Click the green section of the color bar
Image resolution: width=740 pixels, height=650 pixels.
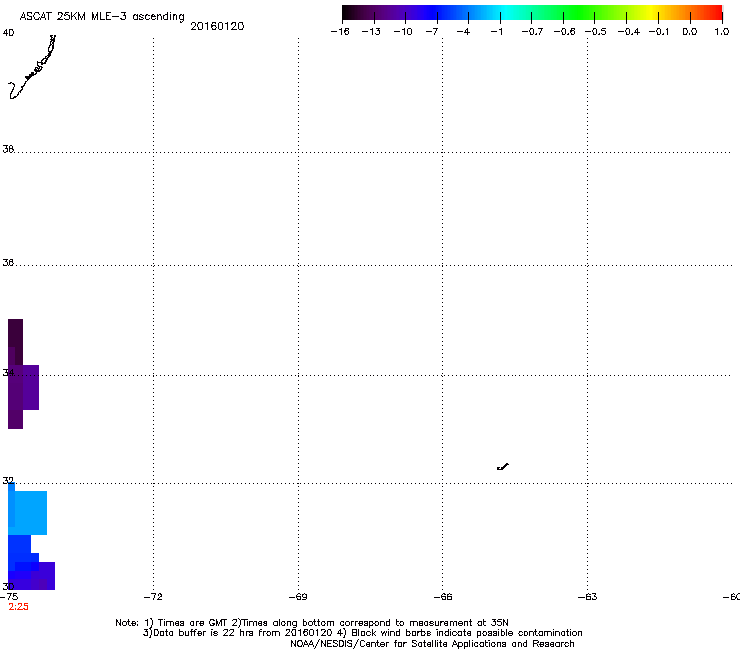coord(579,13)
